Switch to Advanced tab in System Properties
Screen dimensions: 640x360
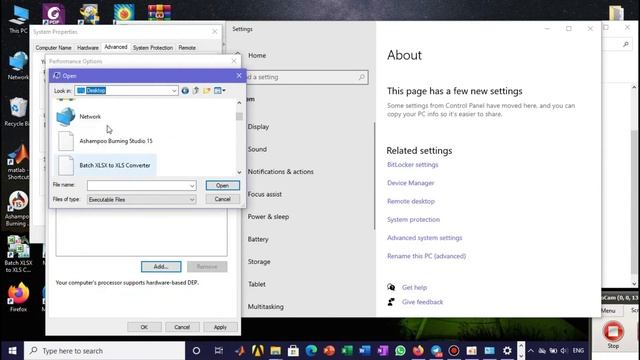tap(116, 47)
